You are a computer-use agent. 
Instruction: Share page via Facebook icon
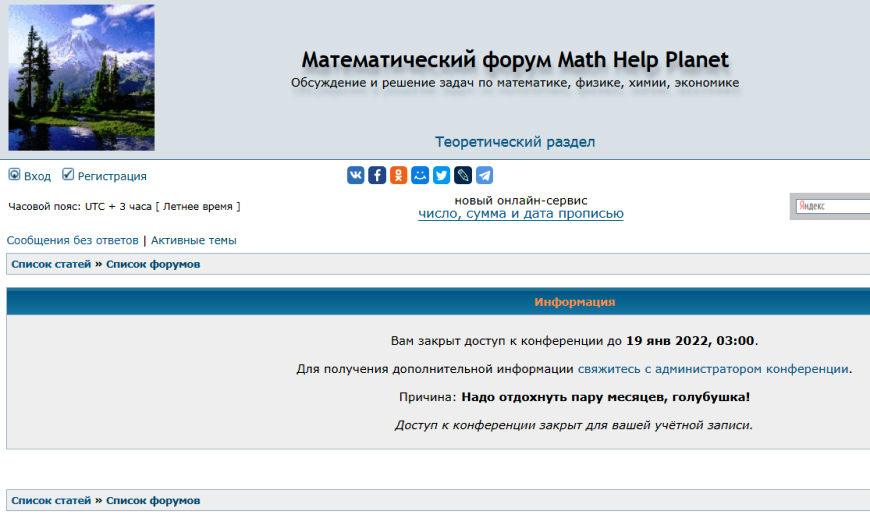pyautogui.click(x=377, y=175)
